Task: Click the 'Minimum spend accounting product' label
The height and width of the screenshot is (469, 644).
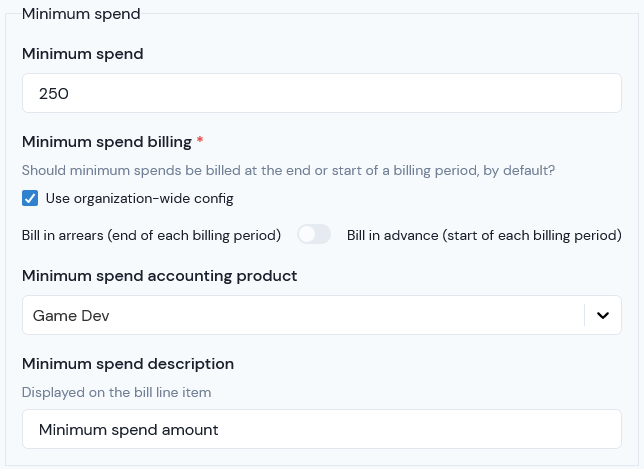Action: pos(159,276)
